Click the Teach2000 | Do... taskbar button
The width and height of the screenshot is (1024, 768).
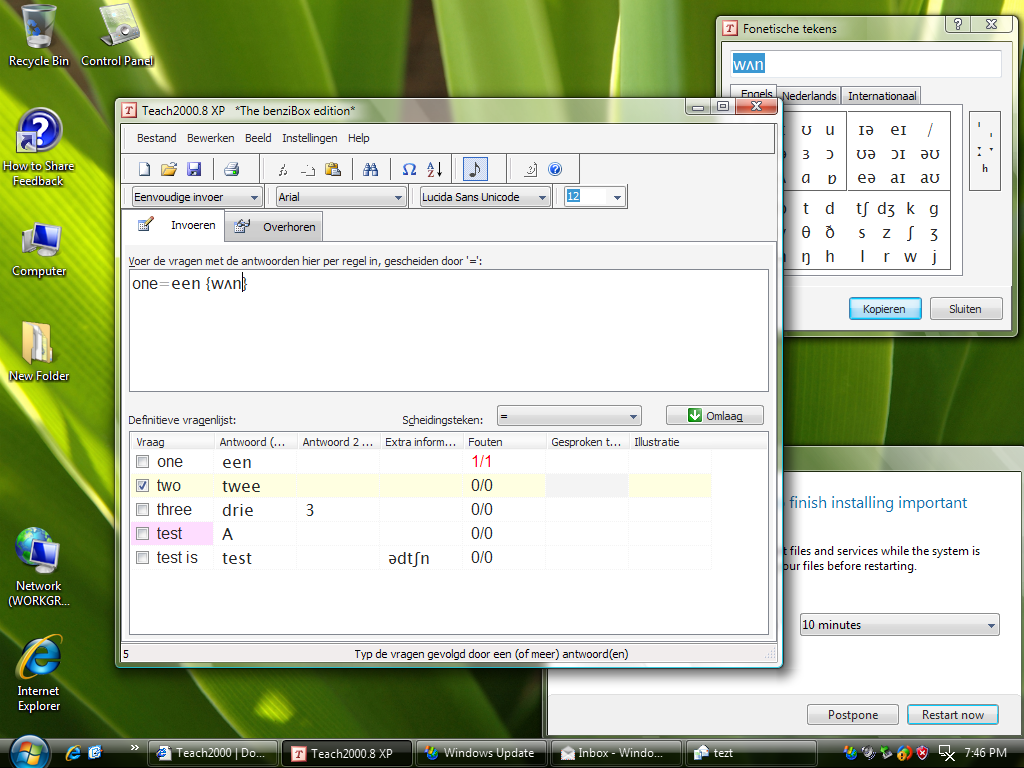[x=212, y=753]
